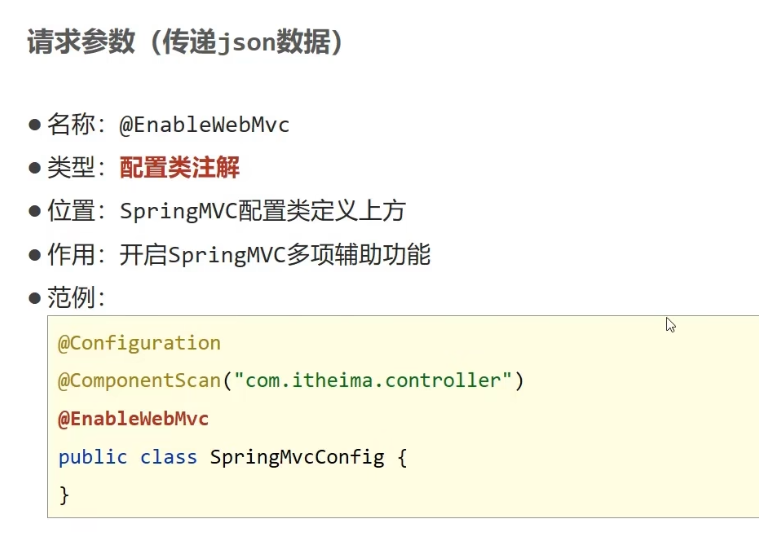This screenshot has width=759, height=538.
Task: Select the @EnableWebMvc name text
Action: [204, 125]
